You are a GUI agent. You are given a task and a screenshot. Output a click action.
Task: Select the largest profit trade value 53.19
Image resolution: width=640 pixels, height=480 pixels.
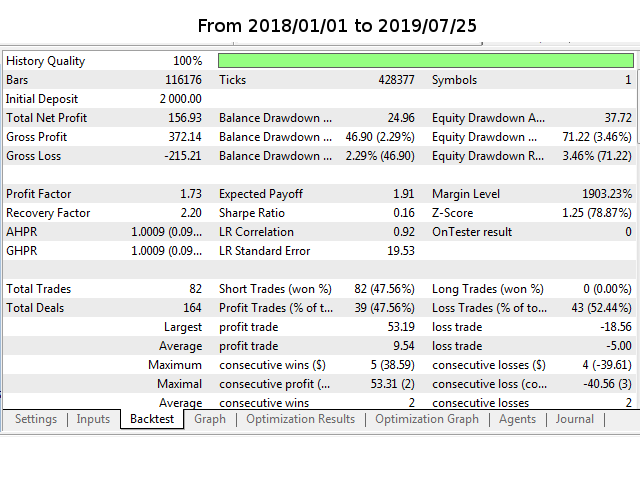(x=400, y=327)
